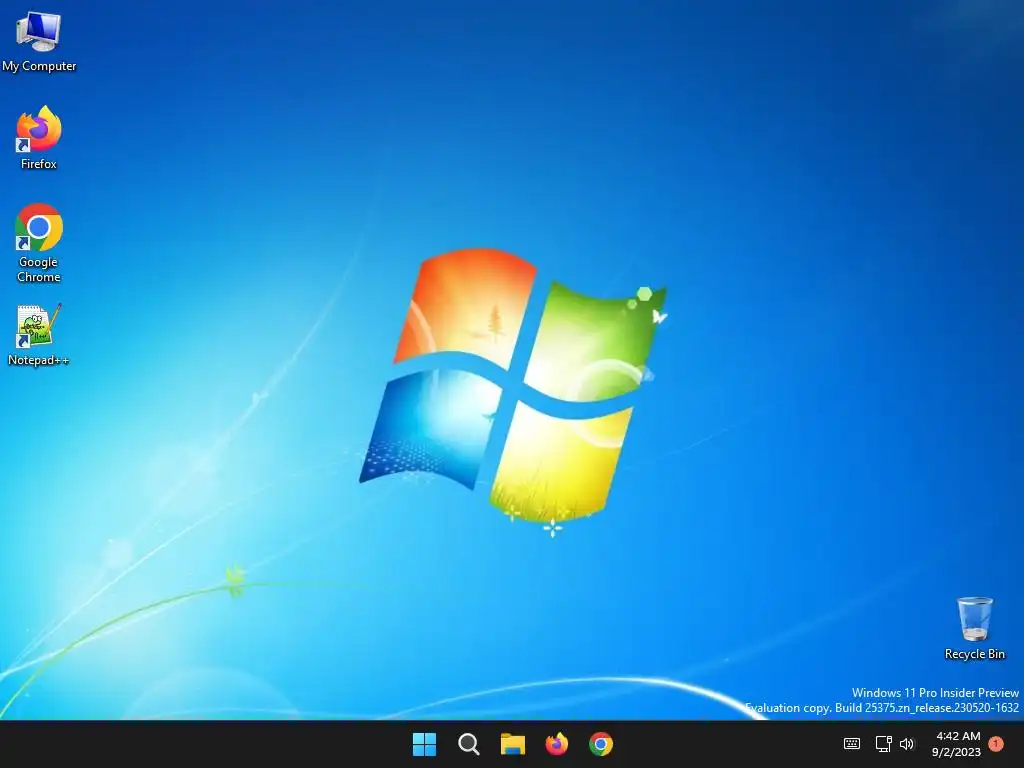Open taskbar Search
1024x768 pixels.
468,744
